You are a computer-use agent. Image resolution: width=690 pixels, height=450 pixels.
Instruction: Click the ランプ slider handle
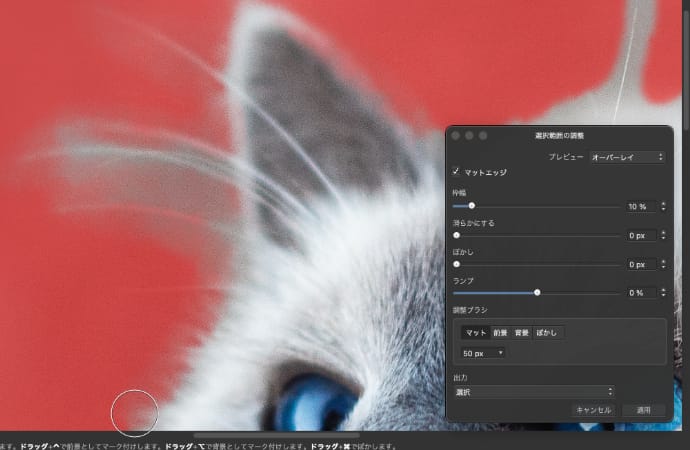pyautogui.click(x=537, y=292)
